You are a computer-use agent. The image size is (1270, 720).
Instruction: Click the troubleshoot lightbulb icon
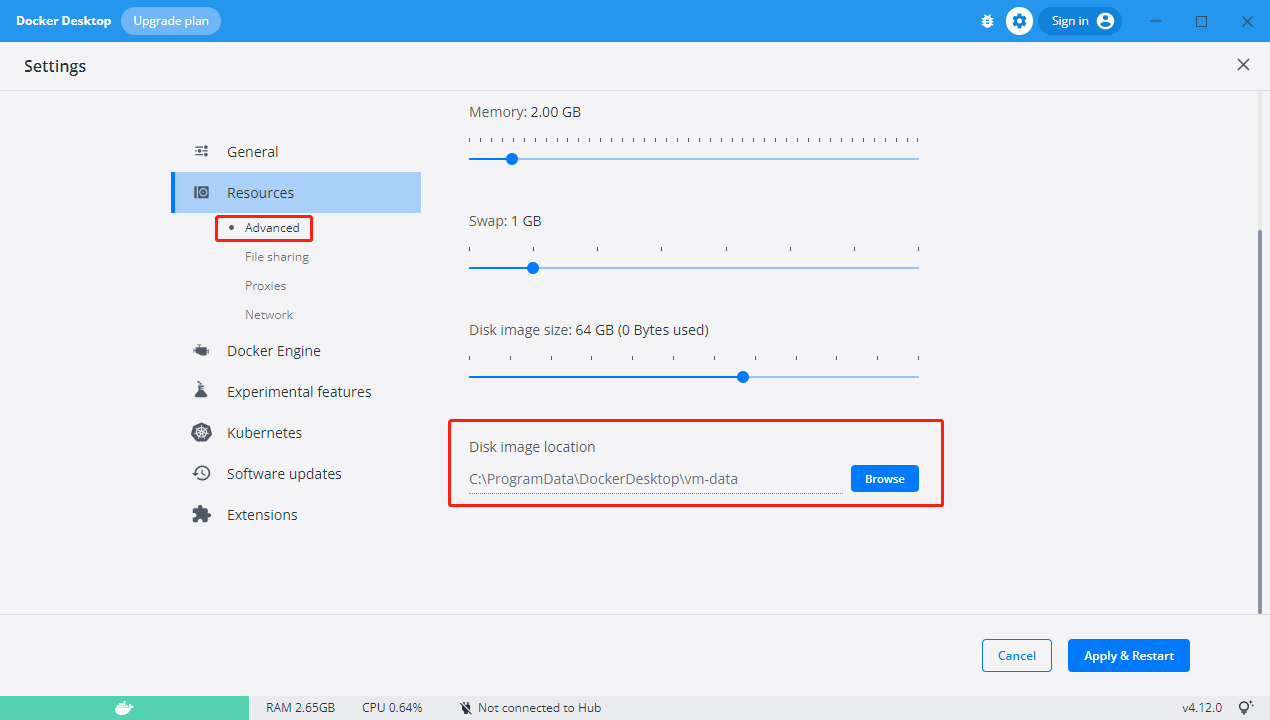pyautogui.click(x=1247, y=706)
